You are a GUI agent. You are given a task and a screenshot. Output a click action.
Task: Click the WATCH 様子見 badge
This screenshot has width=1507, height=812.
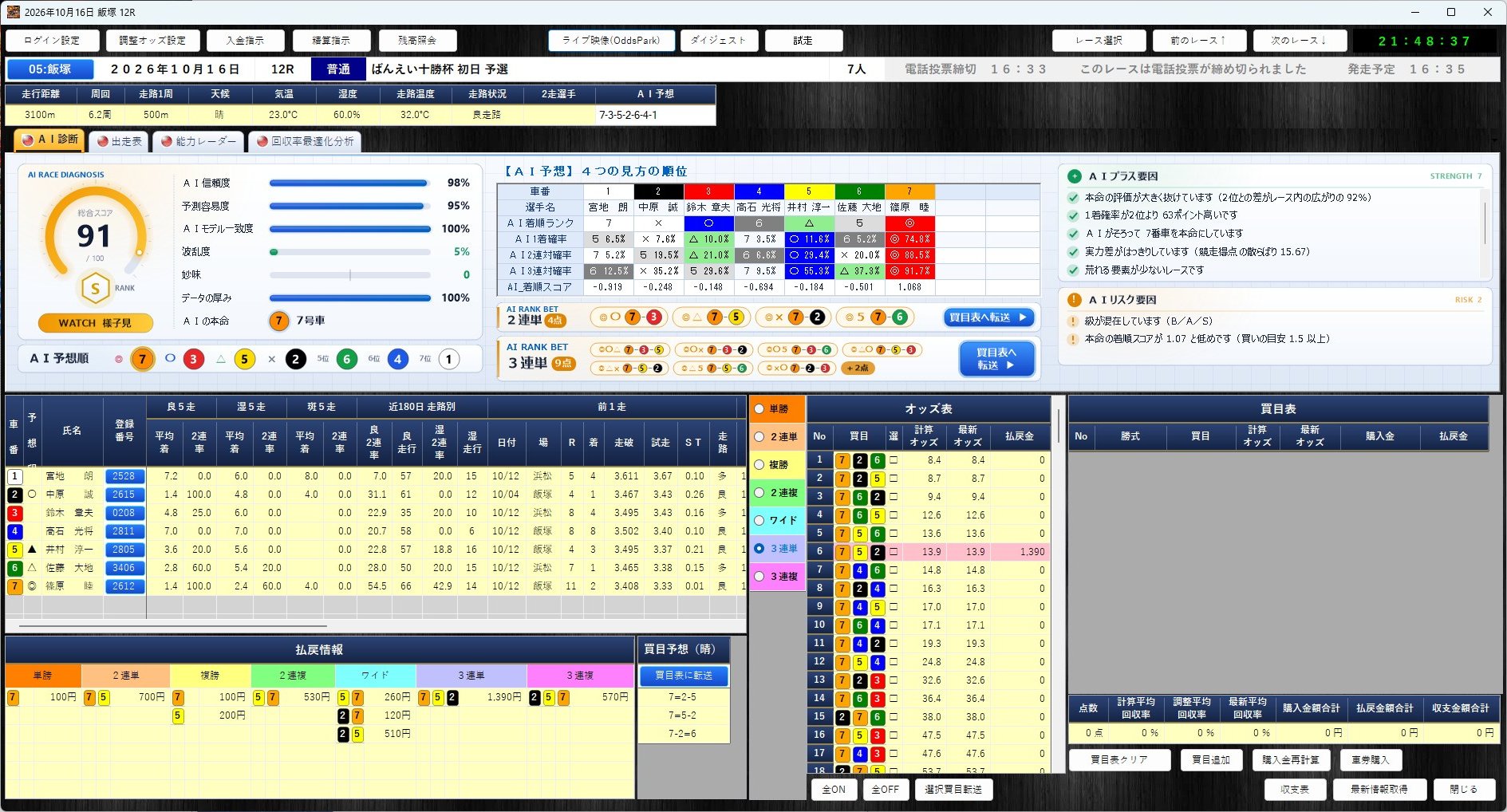[x=95, y=323]
